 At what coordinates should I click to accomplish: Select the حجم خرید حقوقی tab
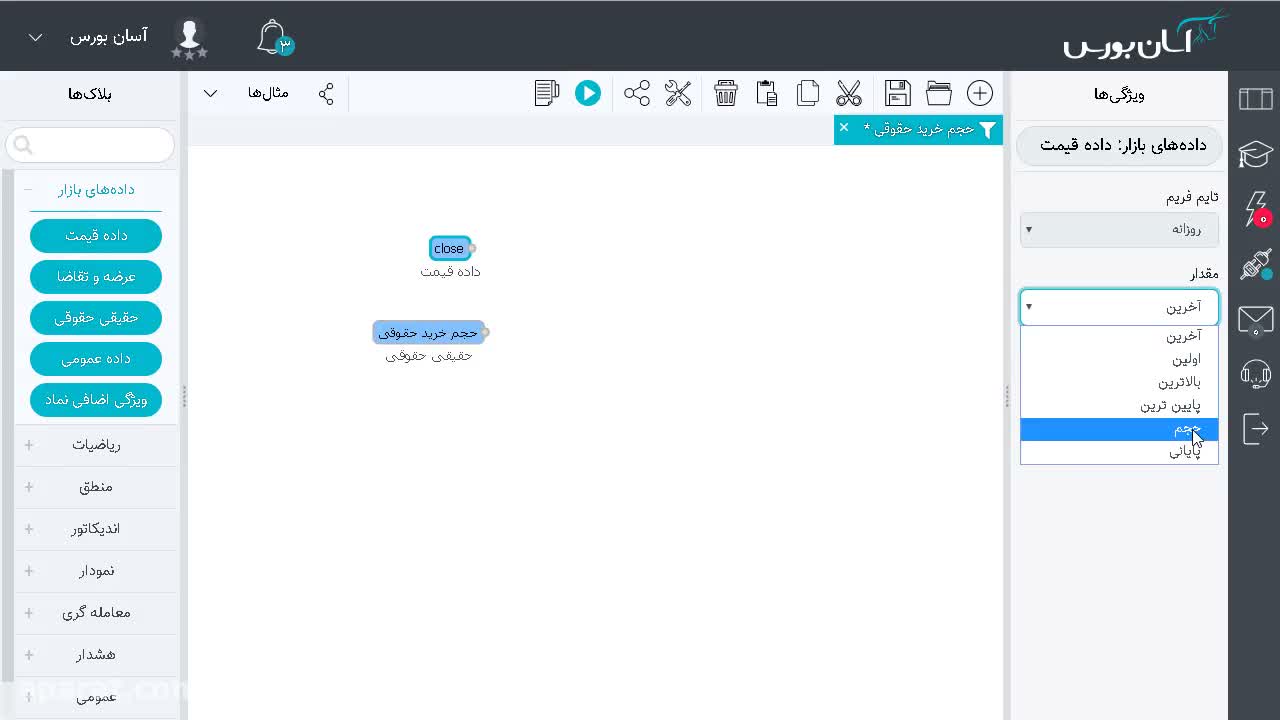pyautogui.click(x=918, y=129)
